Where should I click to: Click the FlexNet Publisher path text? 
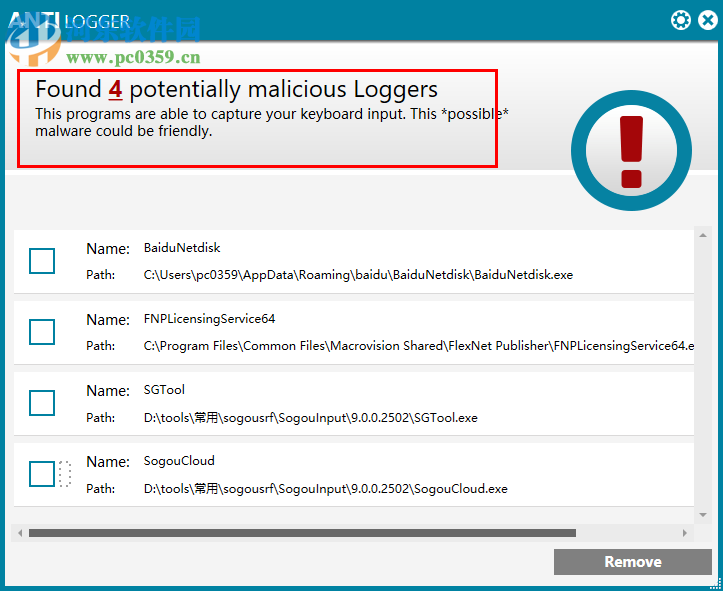419,346
